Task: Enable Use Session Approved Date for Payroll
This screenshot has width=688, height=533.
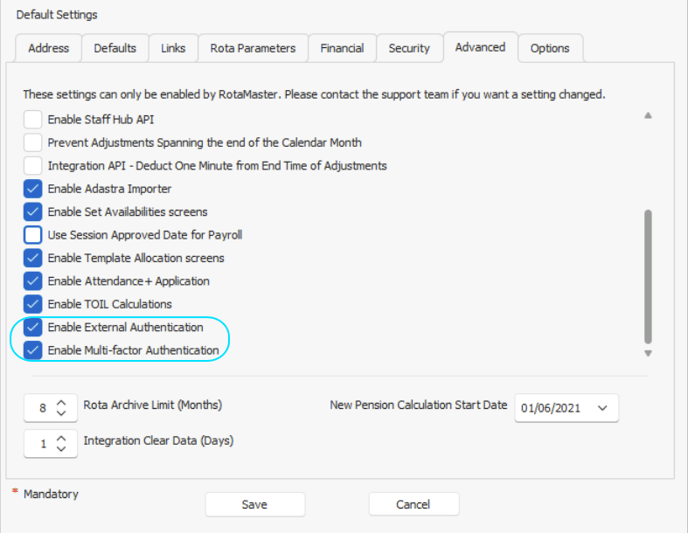Action: 33,235
